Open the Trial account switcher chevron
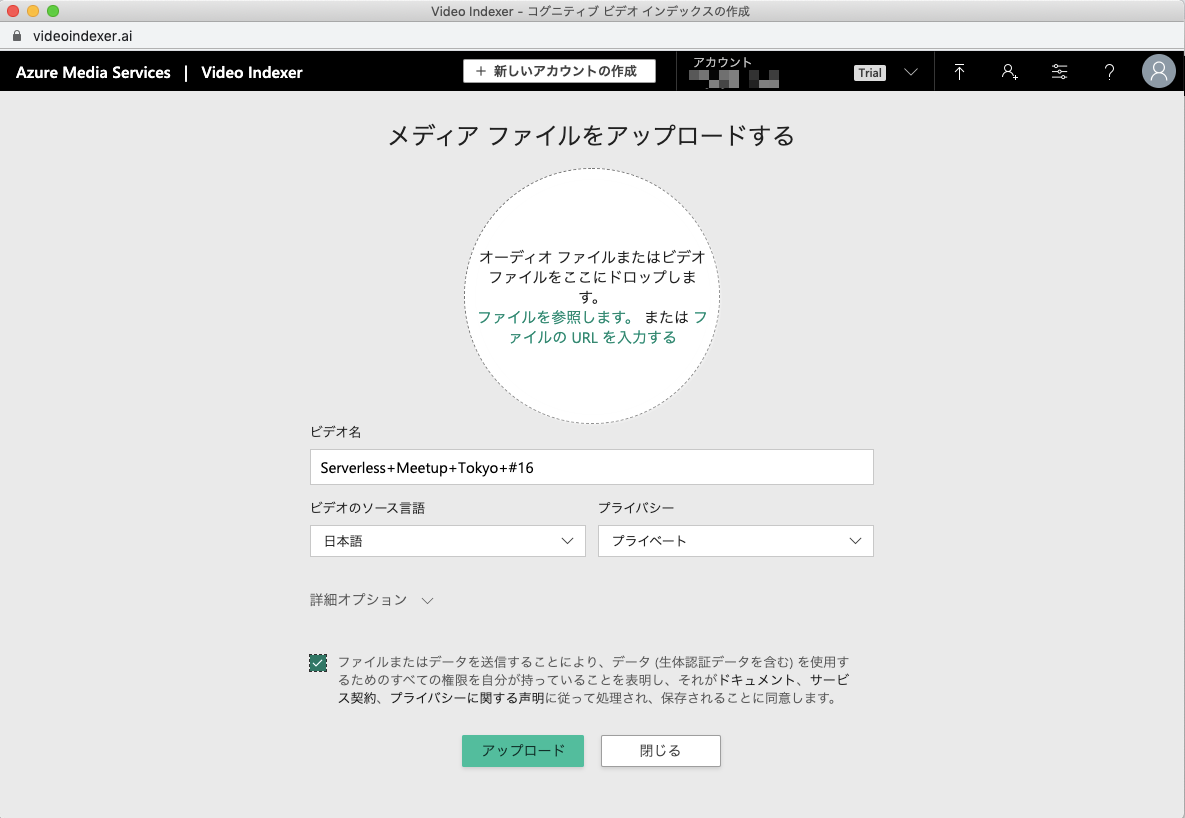Viewport: 1185px width, 818px height. [x=910, y=72]
